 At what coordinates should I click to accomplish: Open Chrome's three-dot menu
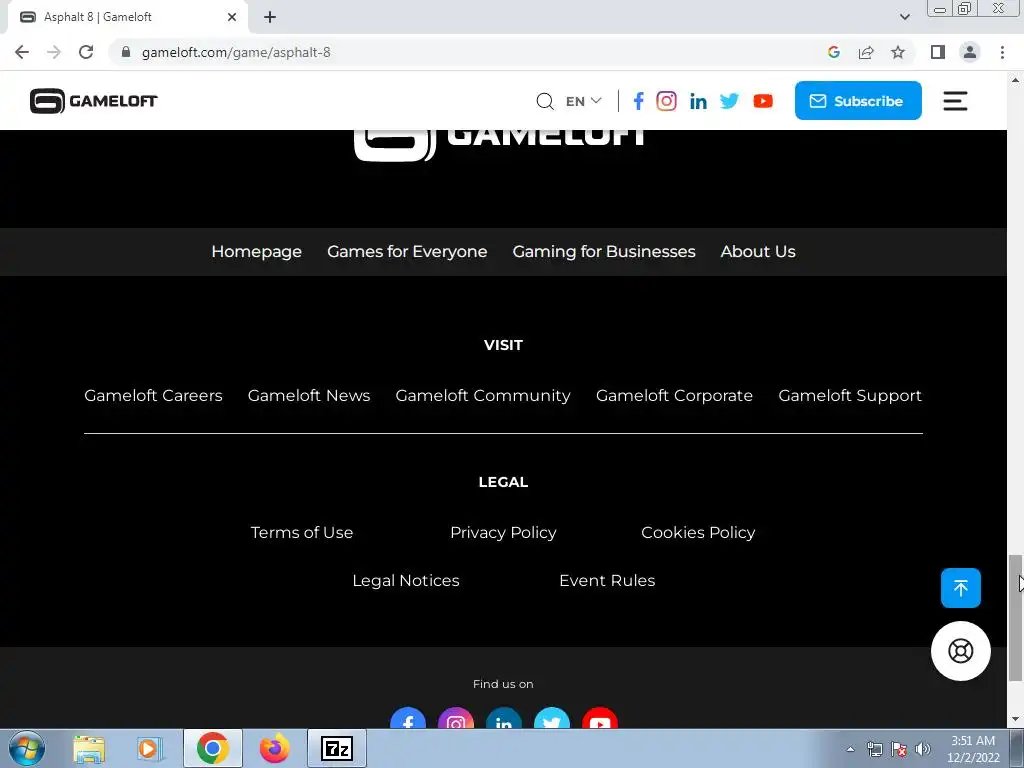(1002, 52)
